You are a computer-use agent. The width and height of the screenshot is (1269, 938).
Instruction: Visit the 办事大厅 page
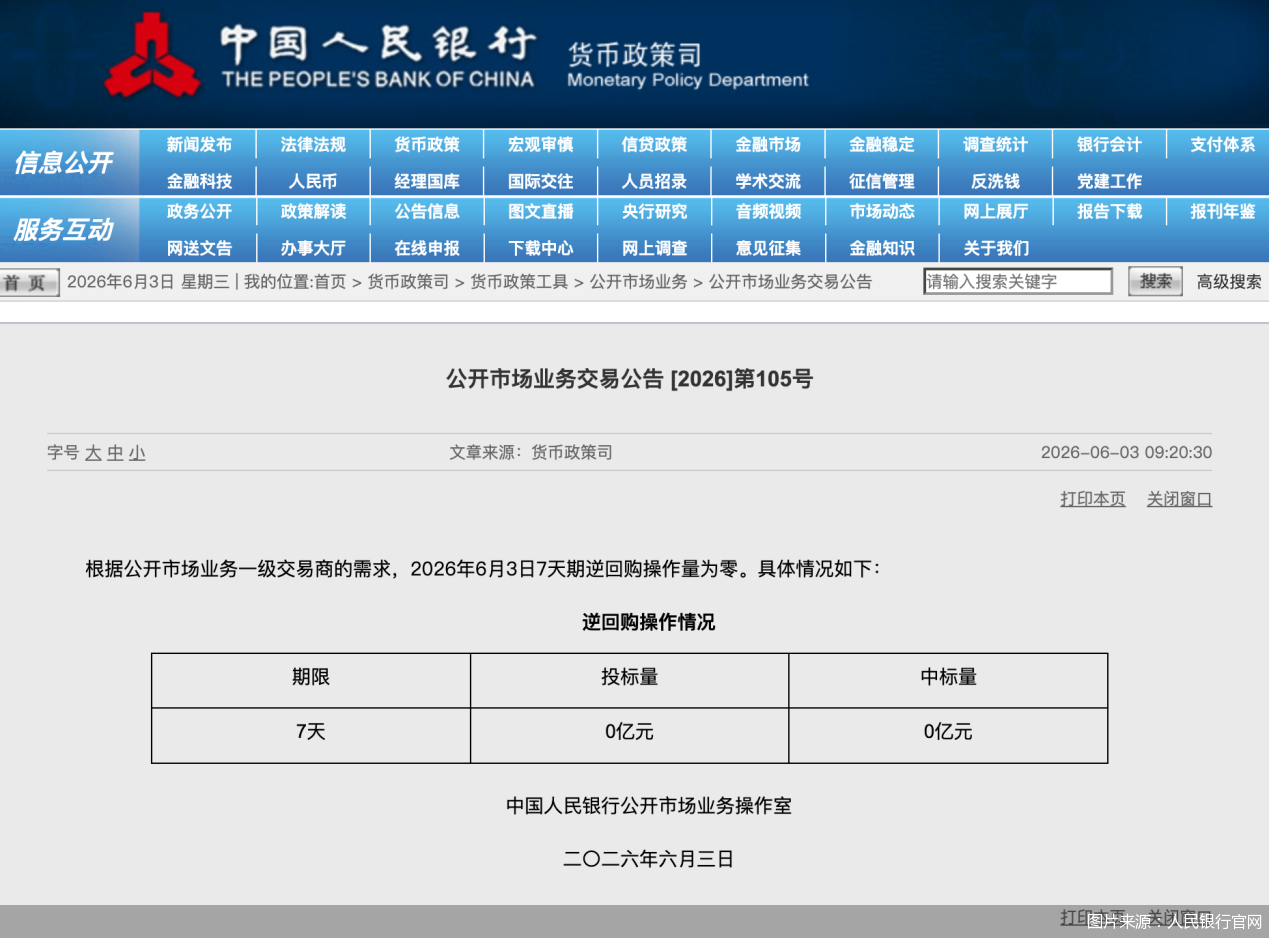[313, 248]
